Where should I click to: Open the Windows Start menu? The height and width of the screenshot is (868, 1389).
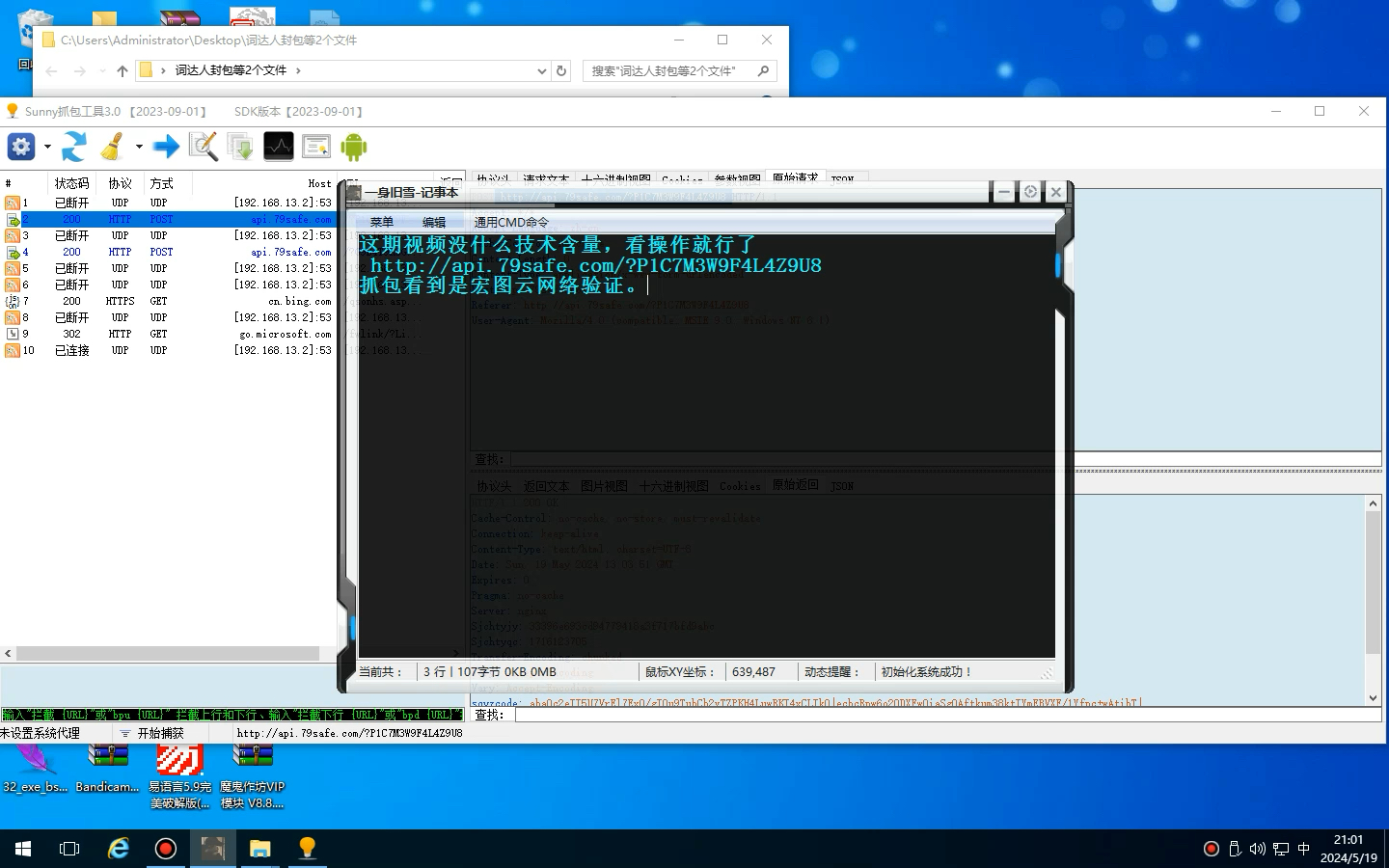click(23, 849)
